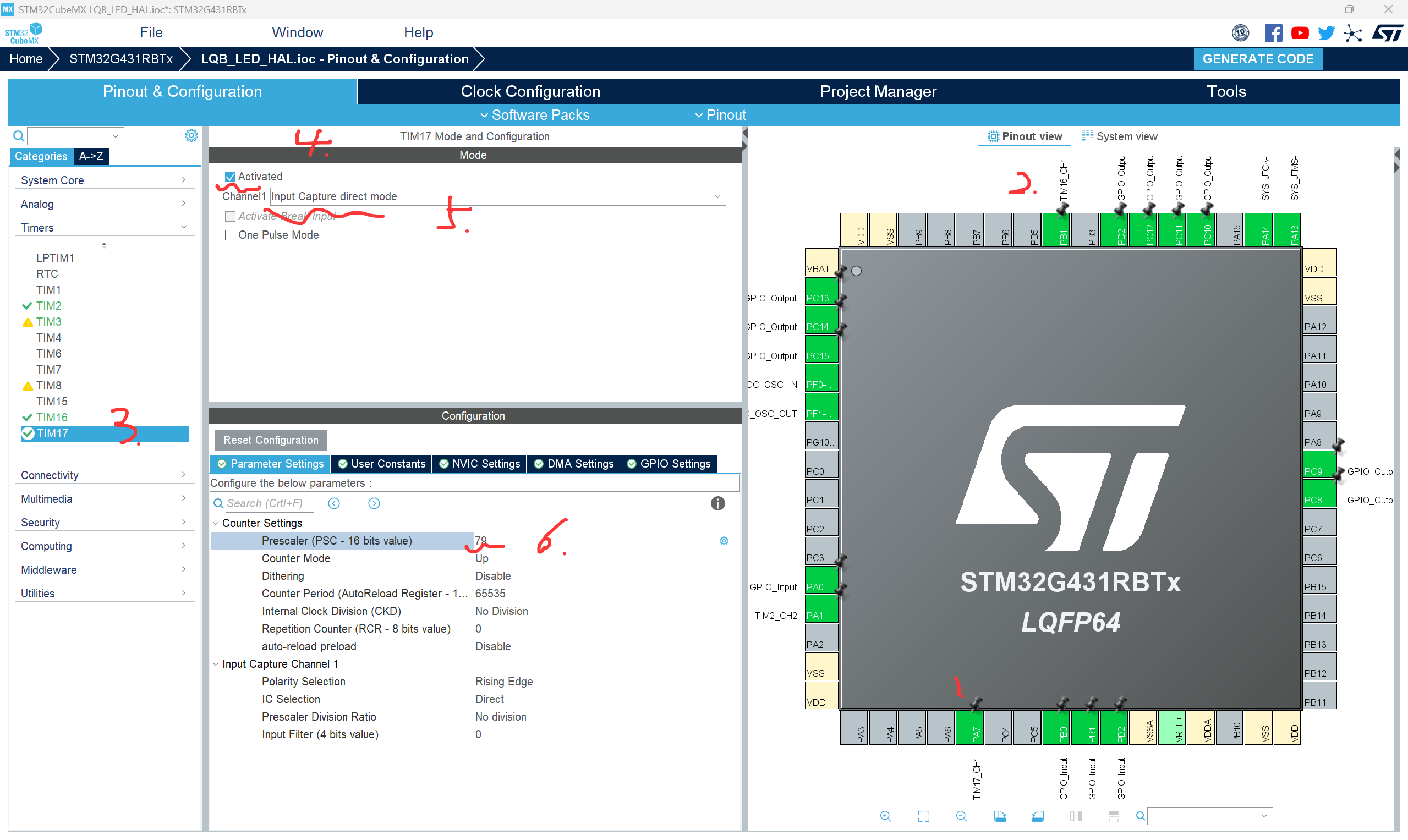
Task: Open the YouTube icon in header
Action: [1299, 34]
